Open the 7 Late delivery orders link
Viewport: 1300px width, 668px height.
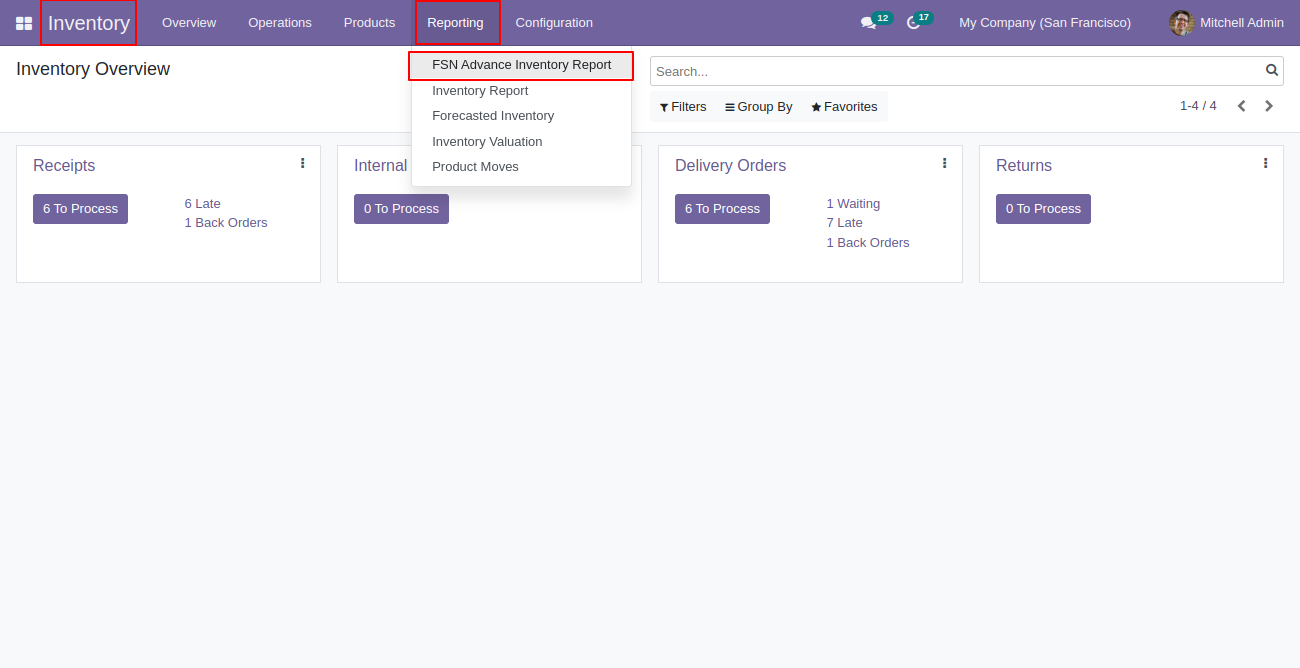click(844, 223)
